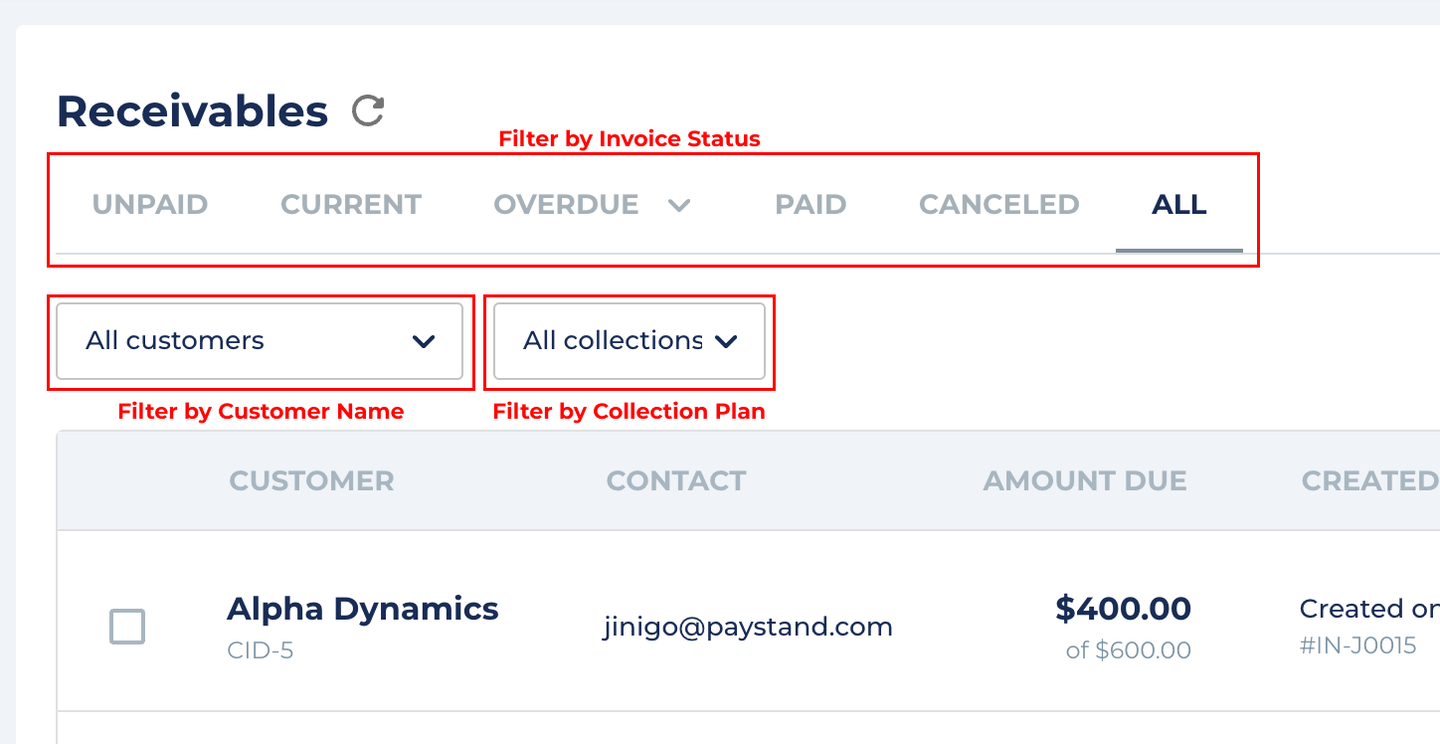1440x744 pixels.
Task: Click the refresh icon beside Receivables
Action: point(368,111)
